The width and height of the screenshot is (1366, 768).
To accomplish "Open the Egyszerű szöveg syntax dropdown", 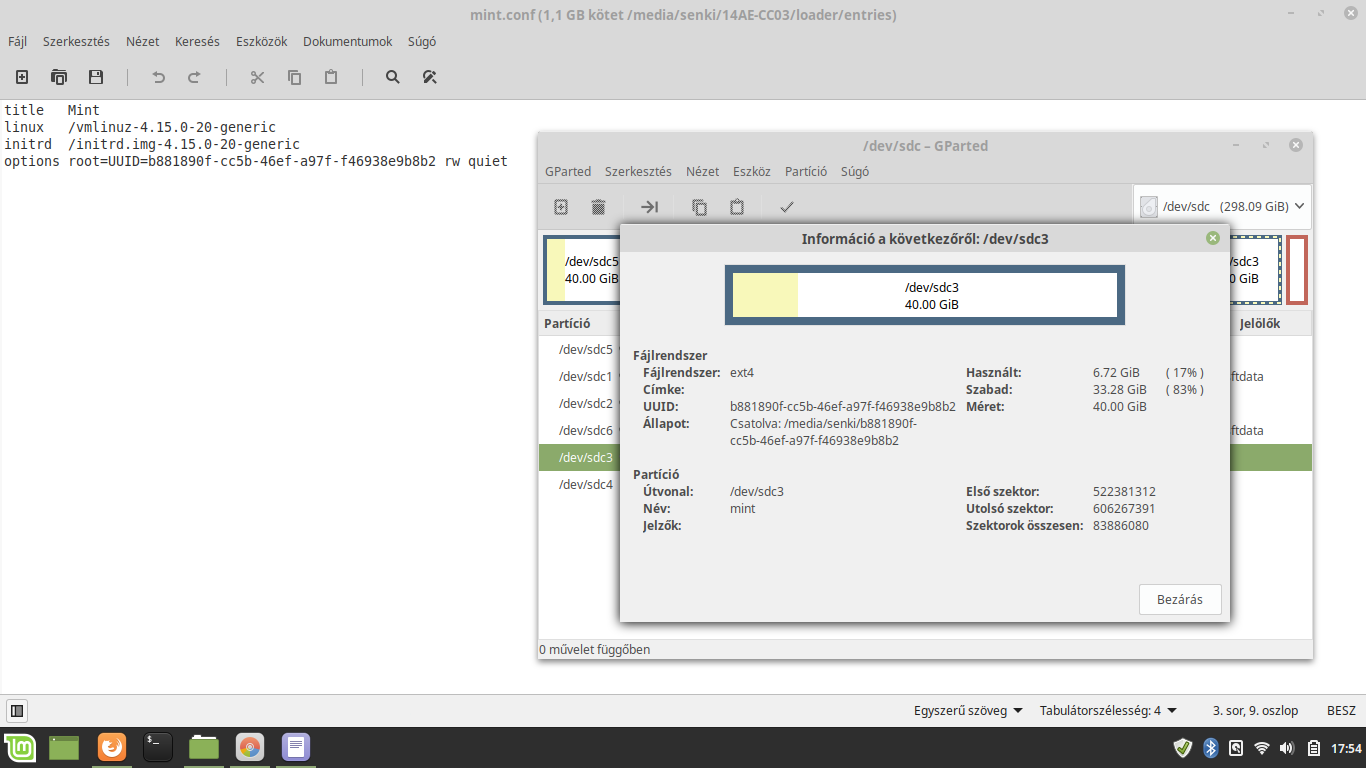I will point(968,711).
